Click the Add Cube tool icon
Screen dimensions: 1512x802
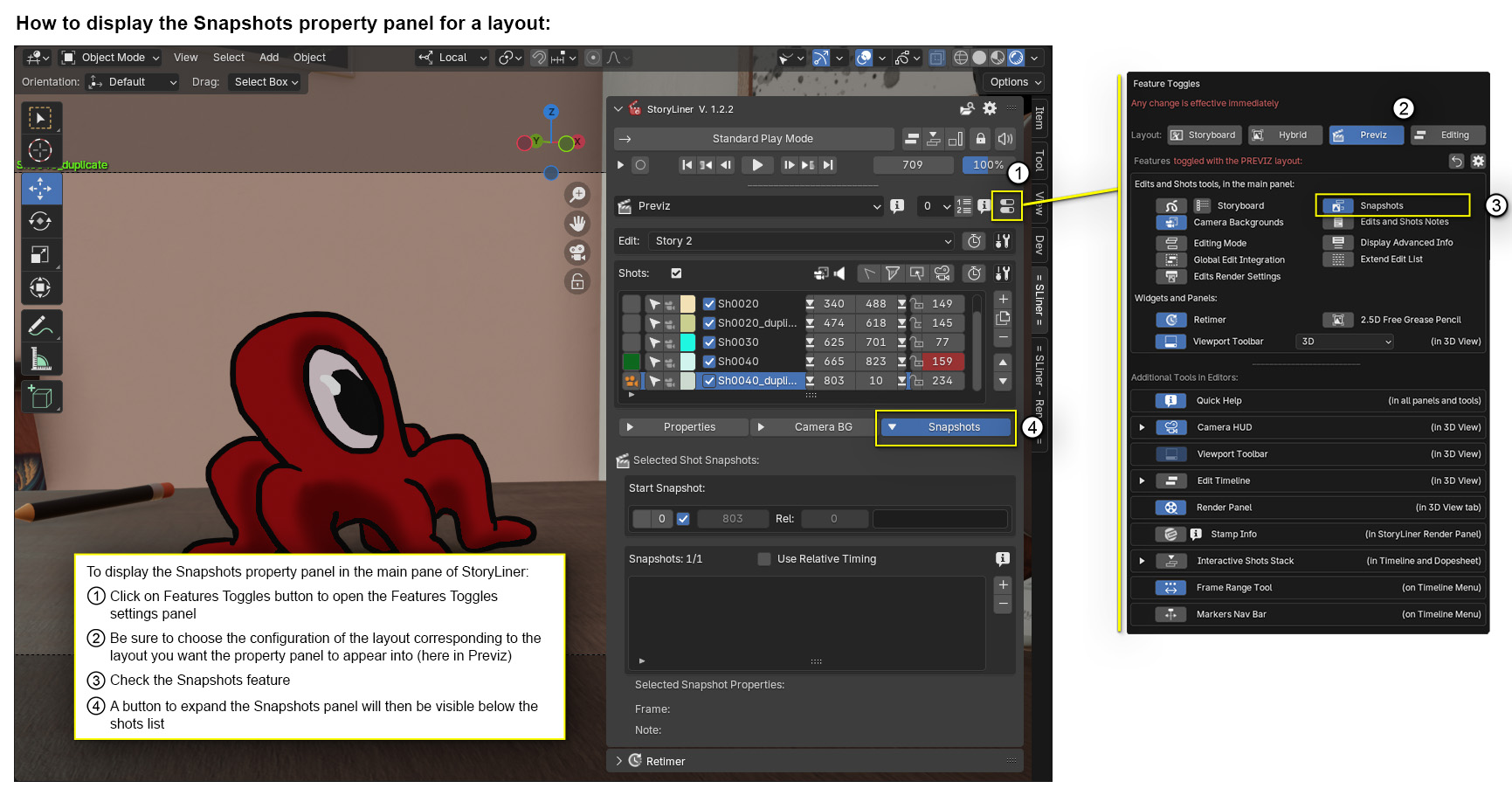pos(40,397)
